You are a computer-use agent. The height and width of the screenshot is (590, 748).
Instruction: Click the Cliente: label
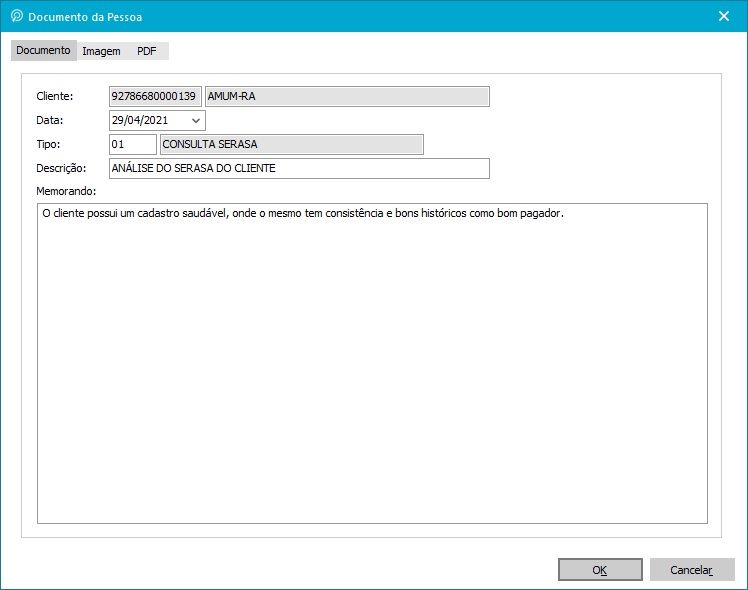[55, 96]
